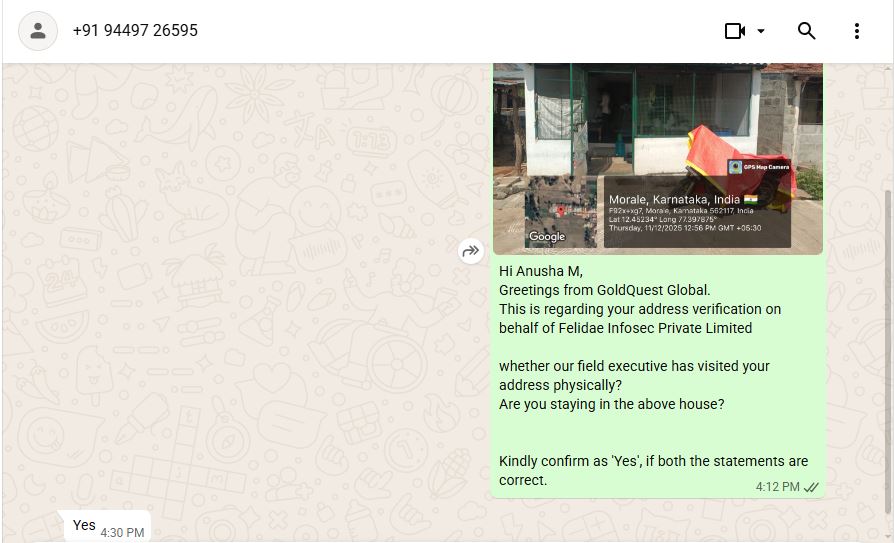Click the satellite mini-map in the photo
Viewport: 894px width, 543px height.
(560, 212)
